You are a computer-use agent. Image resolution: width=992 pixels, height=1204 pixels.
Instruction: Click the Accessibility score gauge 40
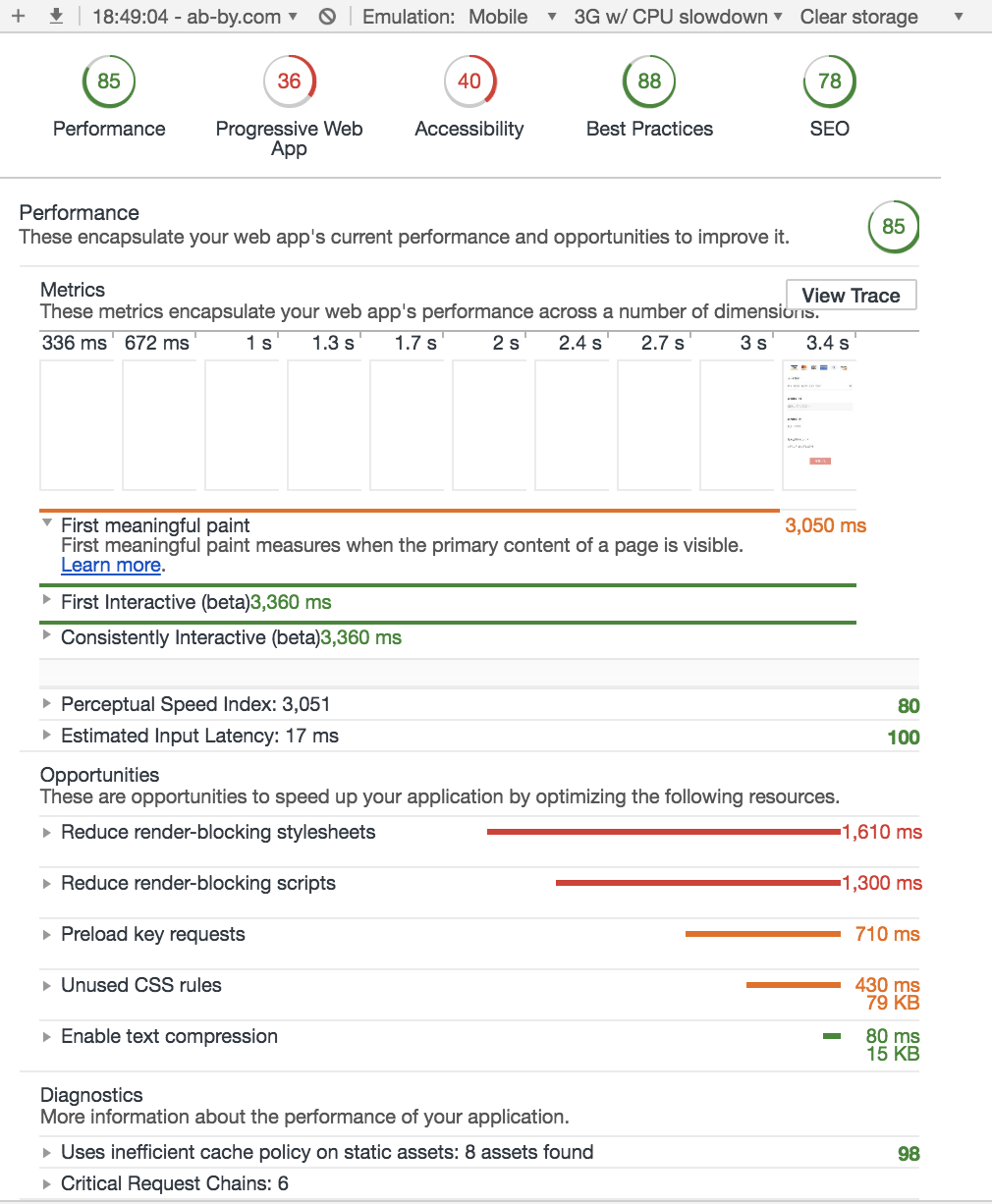tap(469, 82)
